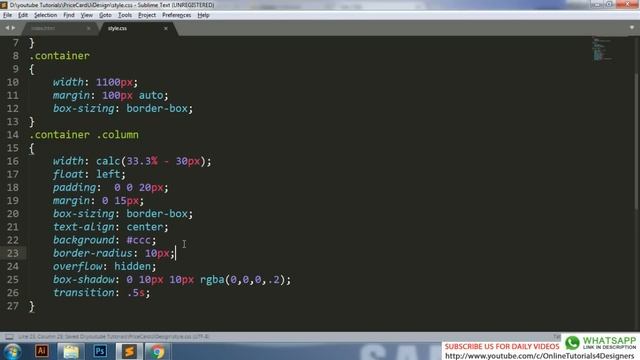Open Photoshop from the taskbar

tap(100, 351)
